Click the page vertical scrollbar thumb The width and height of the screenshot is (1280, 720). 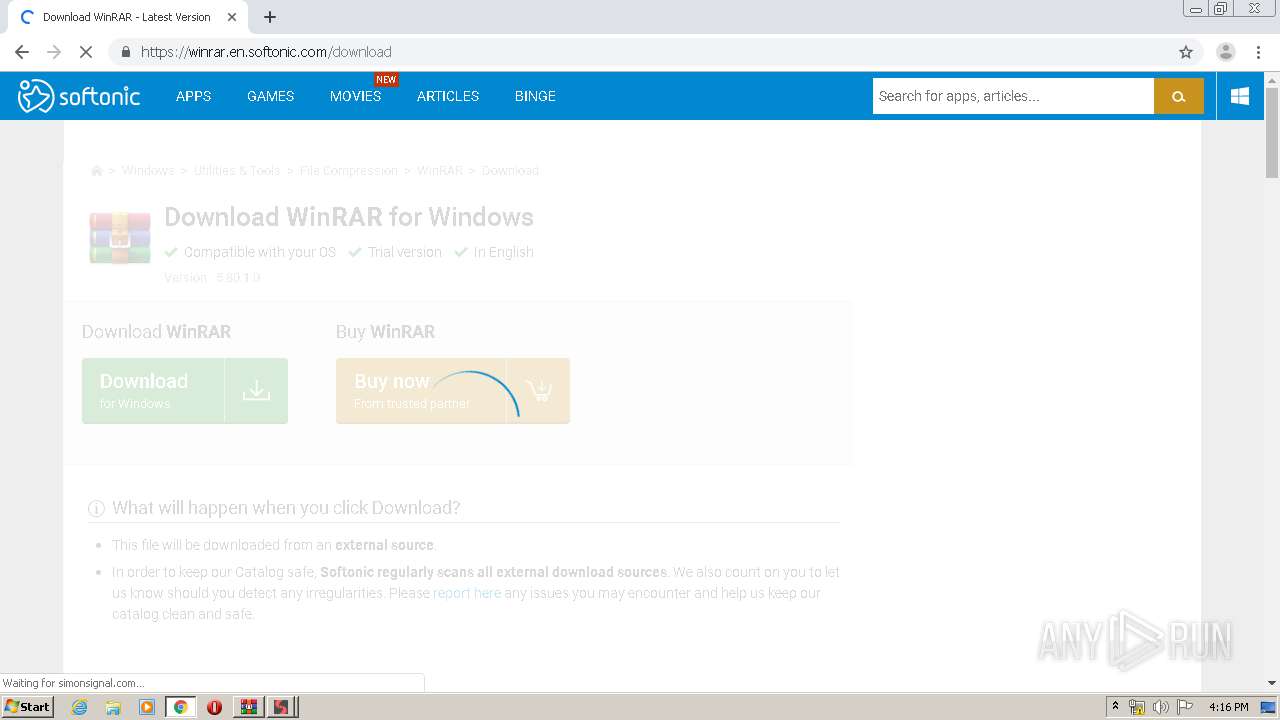coord(1272,132)
